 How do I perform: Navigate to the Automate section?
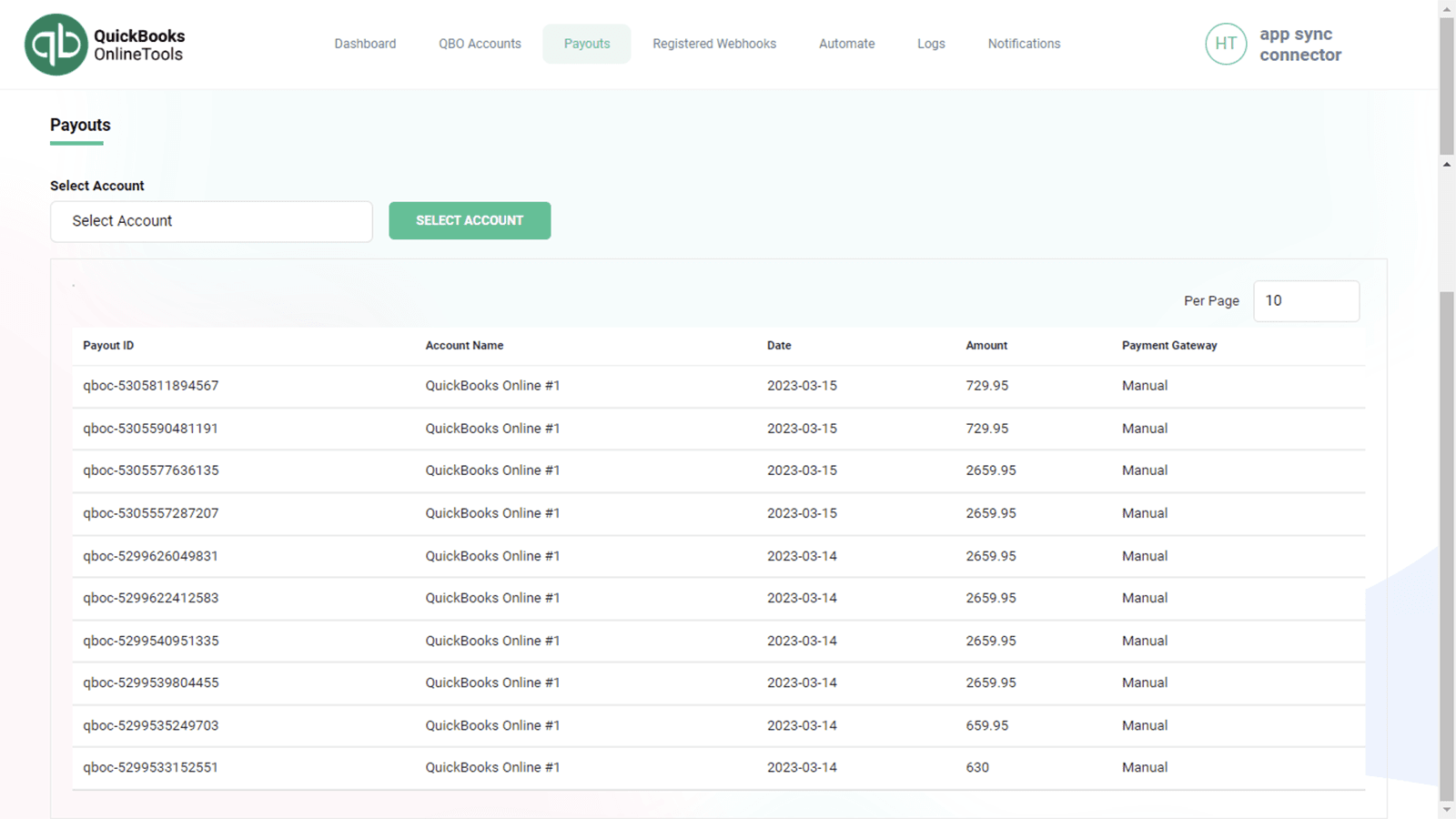pyautogui.click(x=846, y=43)
